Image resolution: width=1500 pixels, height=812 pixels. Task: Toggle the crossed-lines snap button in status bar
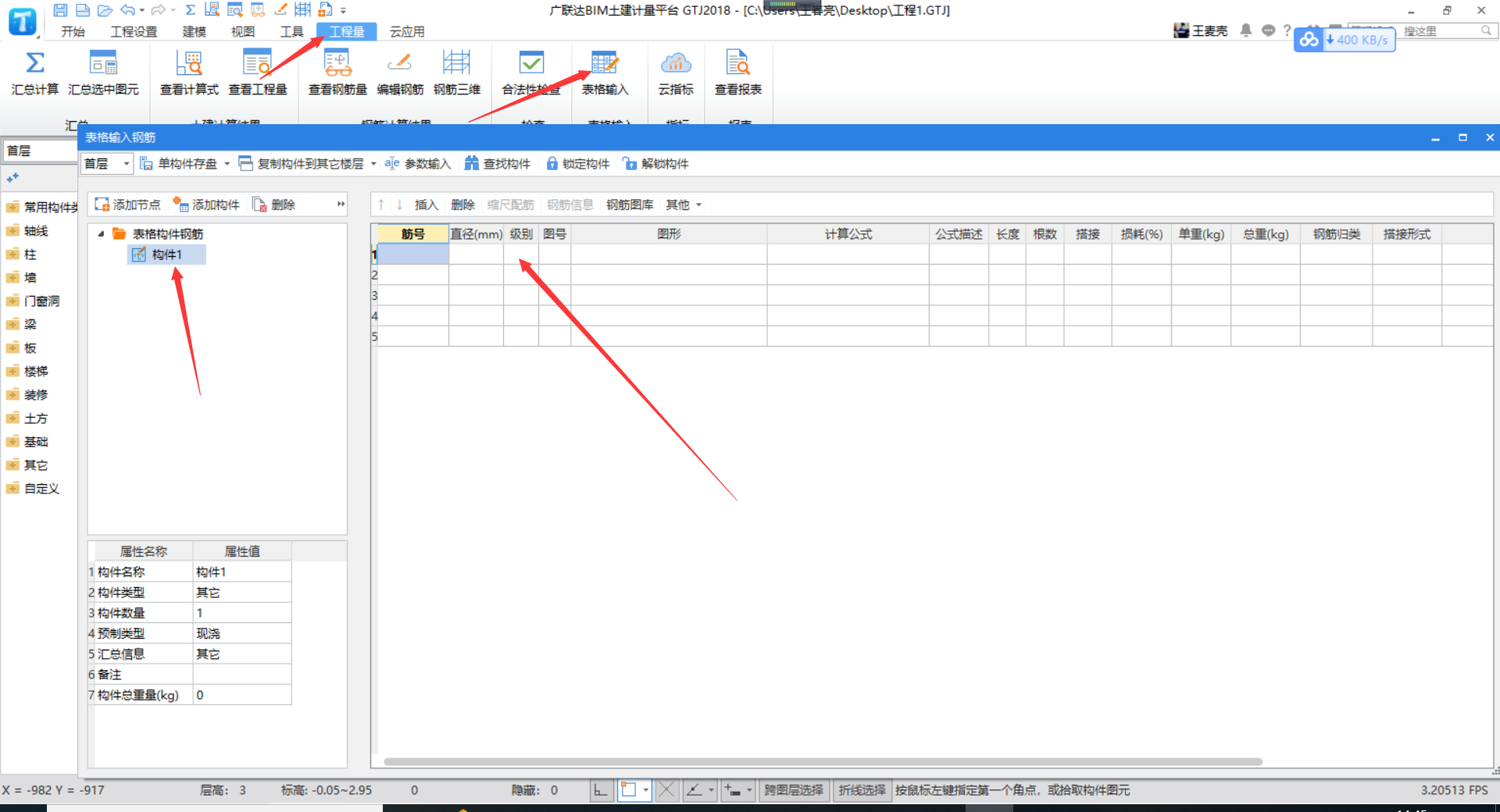666,790
